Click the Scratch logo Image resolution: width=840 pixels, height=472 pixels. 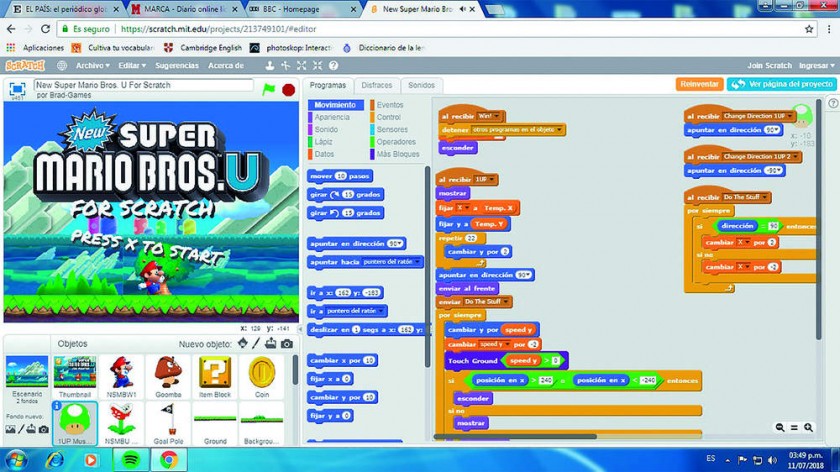click(x=25, y=65)
